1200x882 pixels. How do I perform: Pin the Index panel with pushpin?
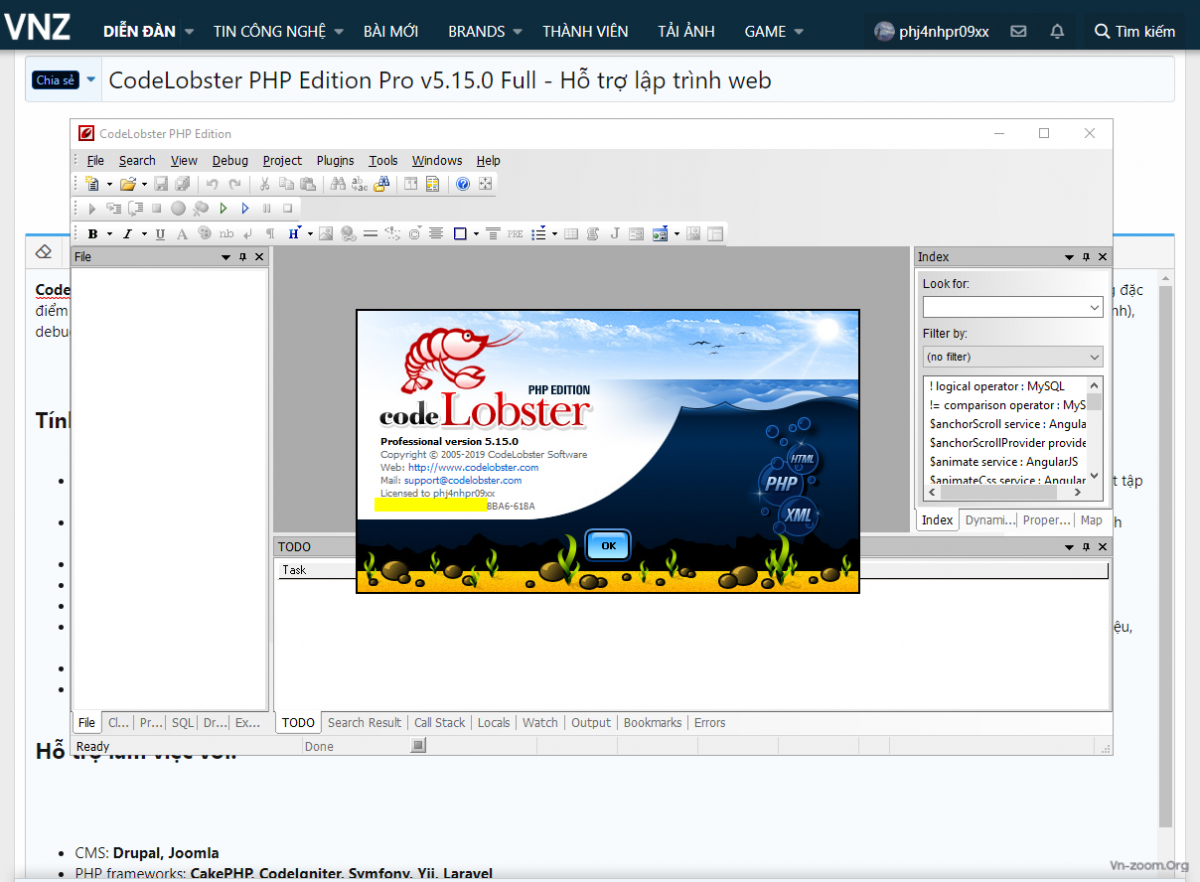1085,257
